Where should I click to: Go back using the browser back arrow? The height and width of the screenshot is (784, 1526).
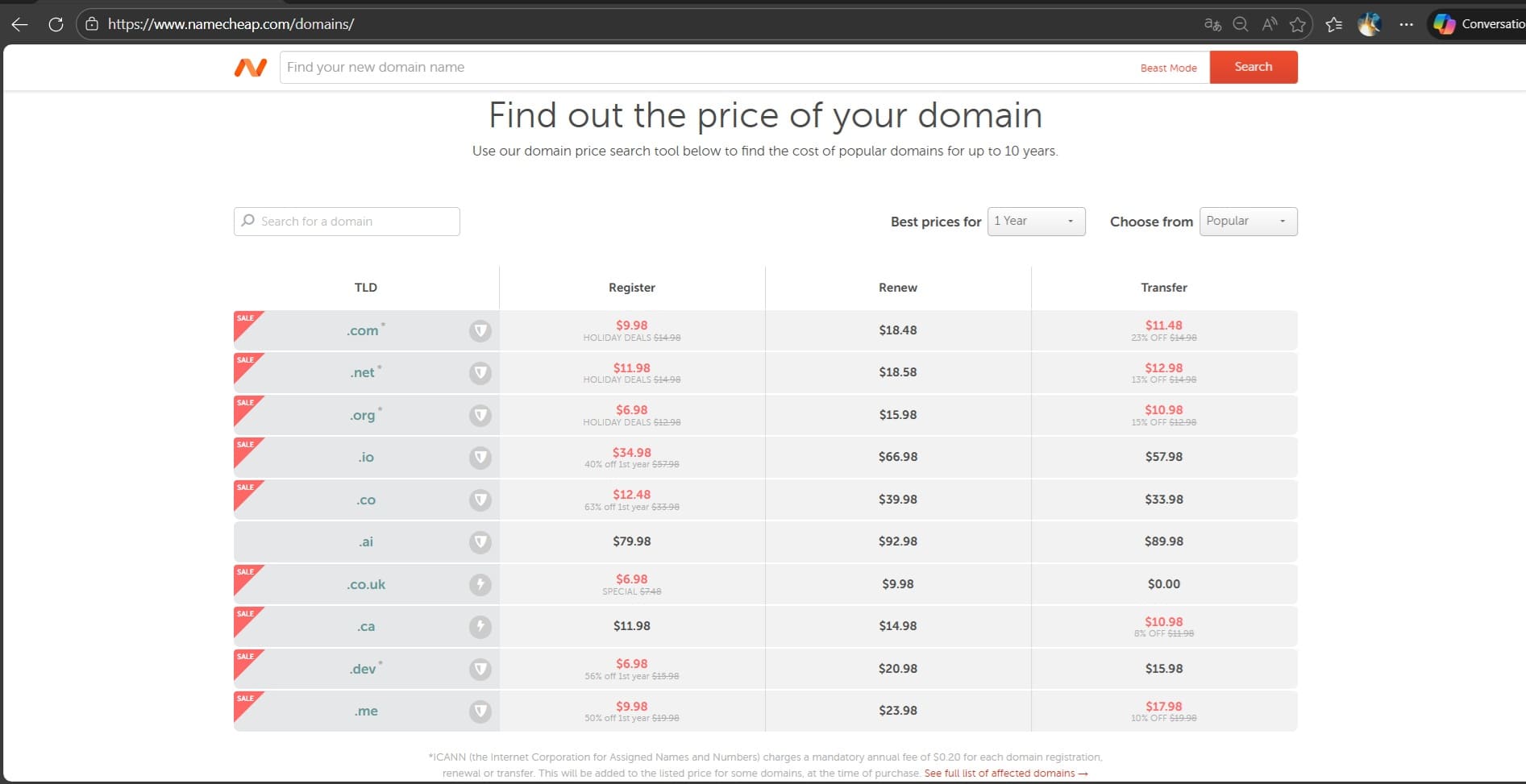tap(20, 24)
